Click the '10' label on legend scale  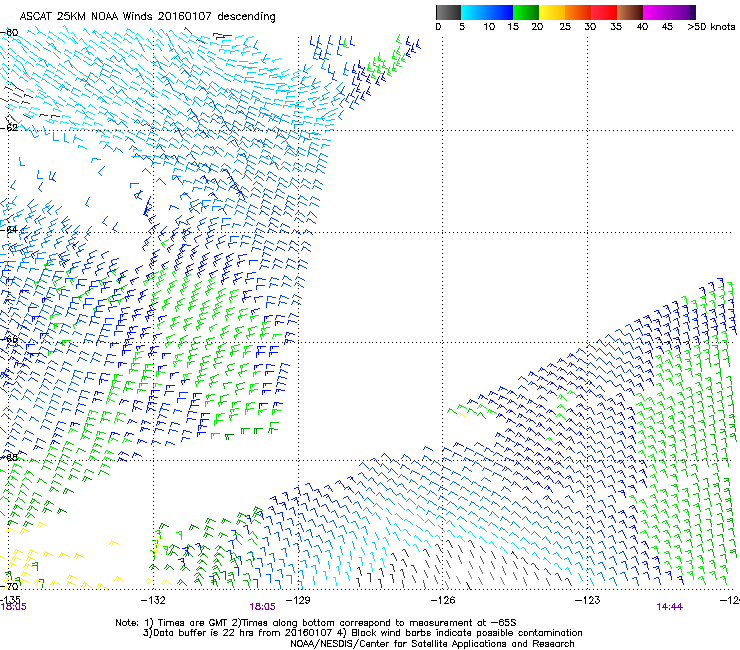(489, 27)
